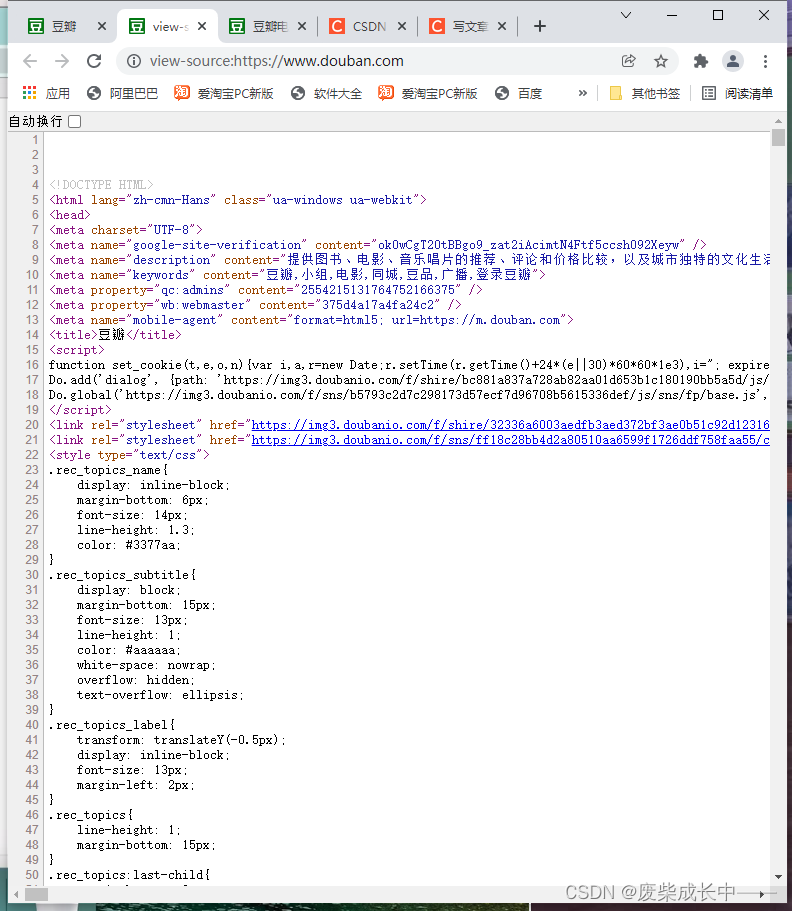Open the 软件大全 bookmark
Screen dimensions: 792x911
[x=327, y=93]
